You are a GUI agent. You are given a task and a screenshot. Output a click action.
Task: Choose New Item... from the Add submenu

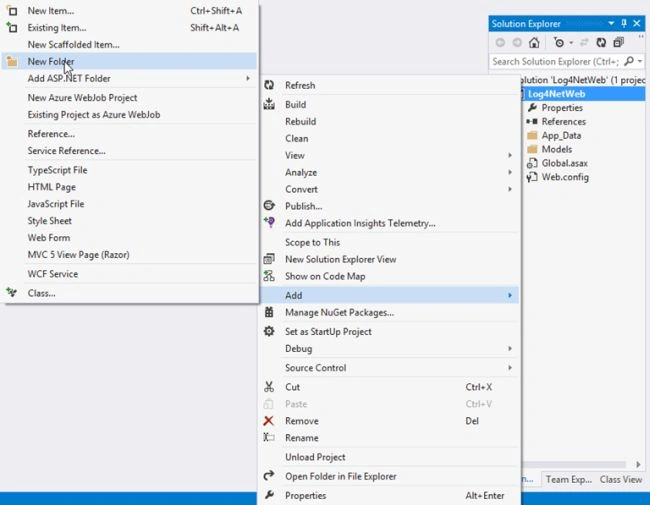click(x=131, y=11)
